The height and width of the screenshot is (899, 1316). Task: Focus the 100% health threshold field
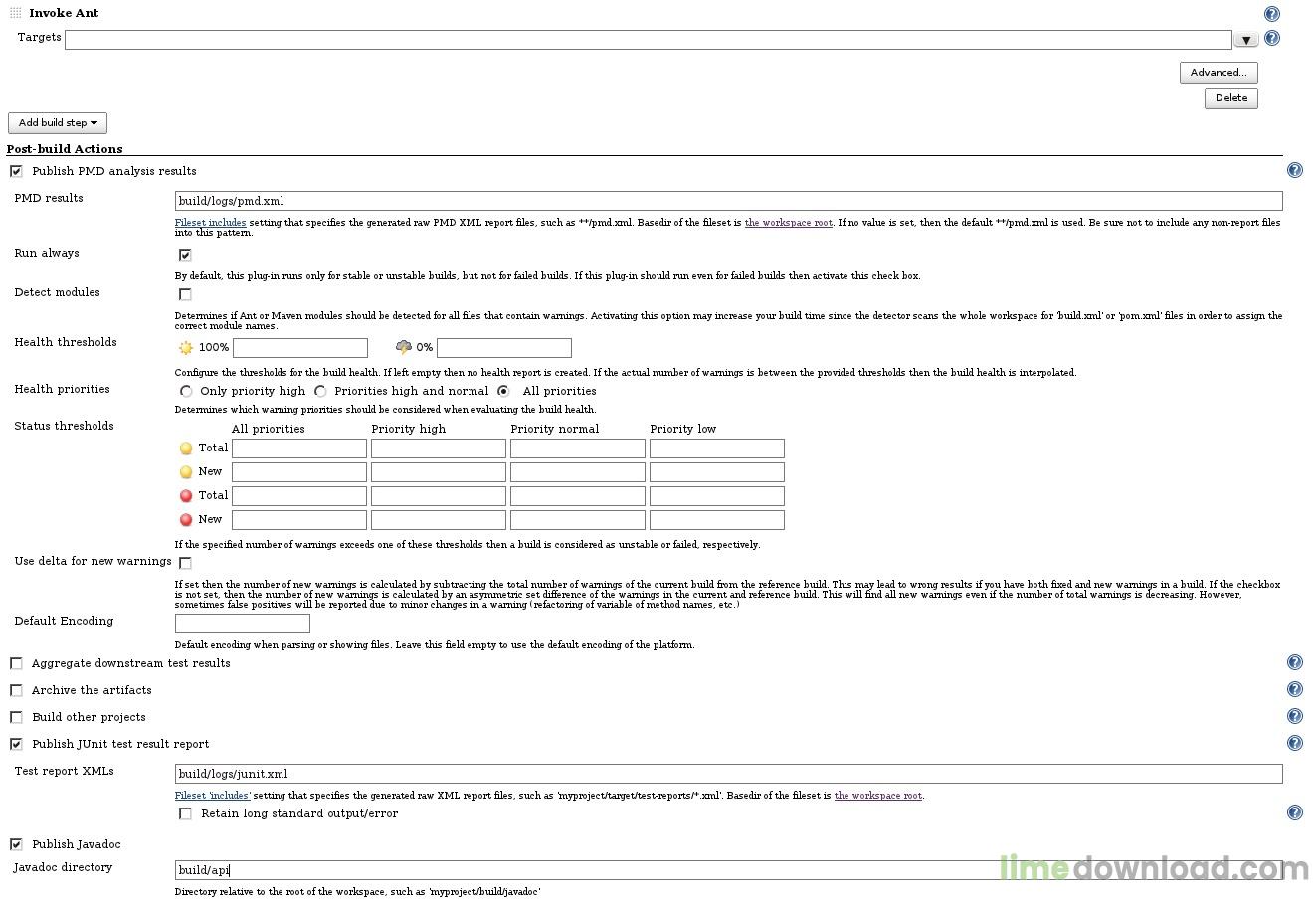300,348
